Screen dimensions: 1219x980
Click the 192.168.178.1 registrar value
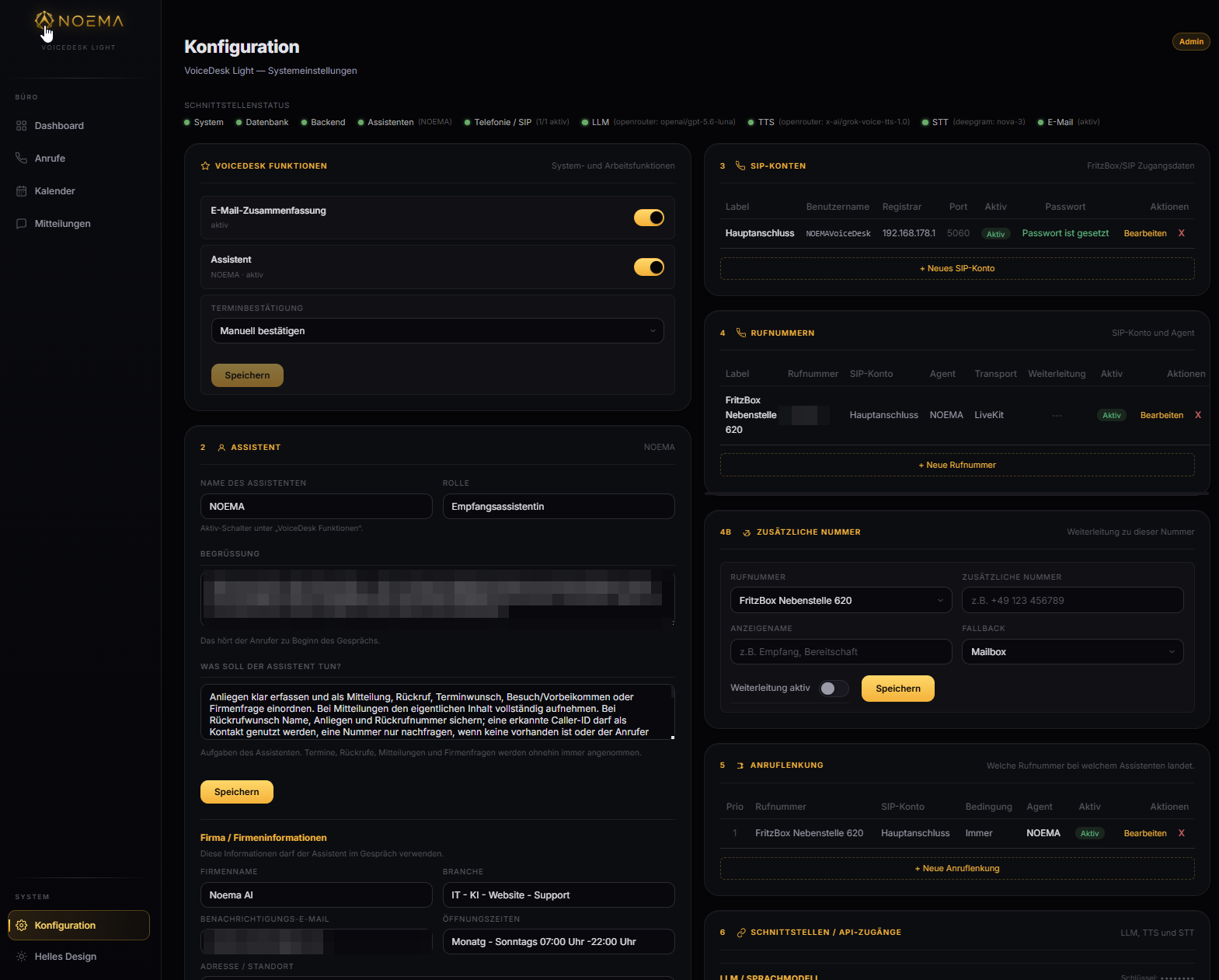(x=909, y=234)
